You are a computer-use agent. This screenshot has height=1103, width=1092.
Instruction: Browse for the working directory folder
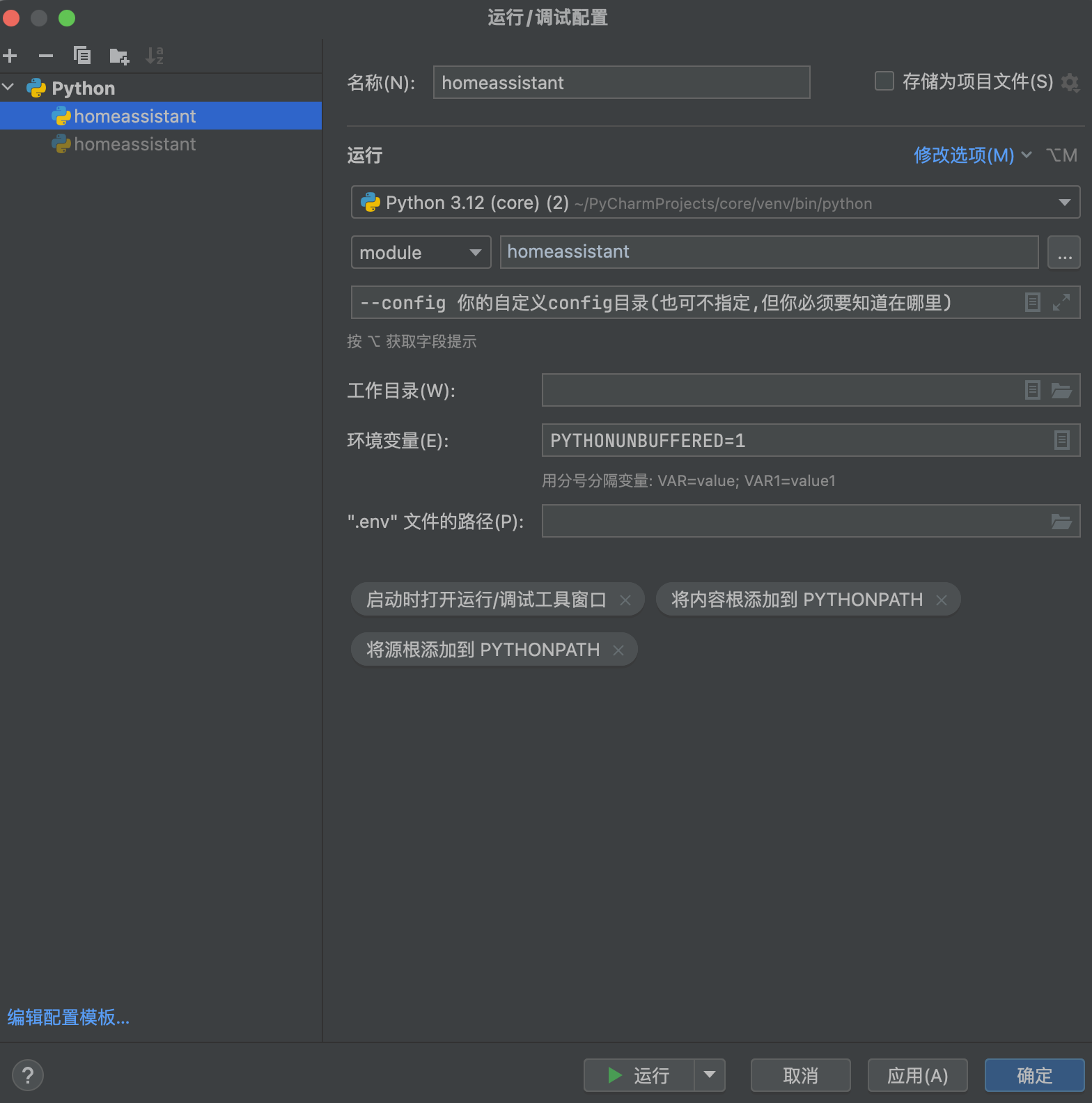pos(1061,390)
